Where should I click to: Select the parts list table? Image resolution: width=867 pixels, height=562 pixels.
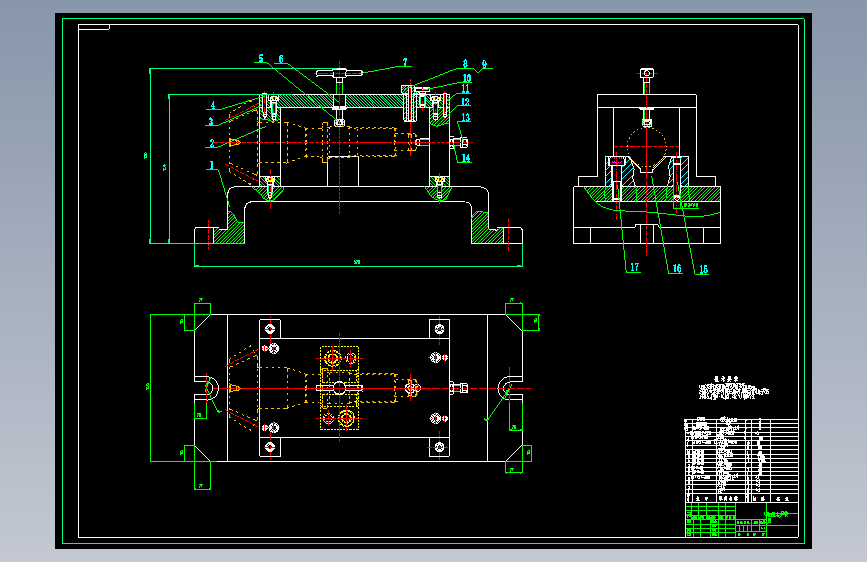pyautogui.click(x=741, y=460)
